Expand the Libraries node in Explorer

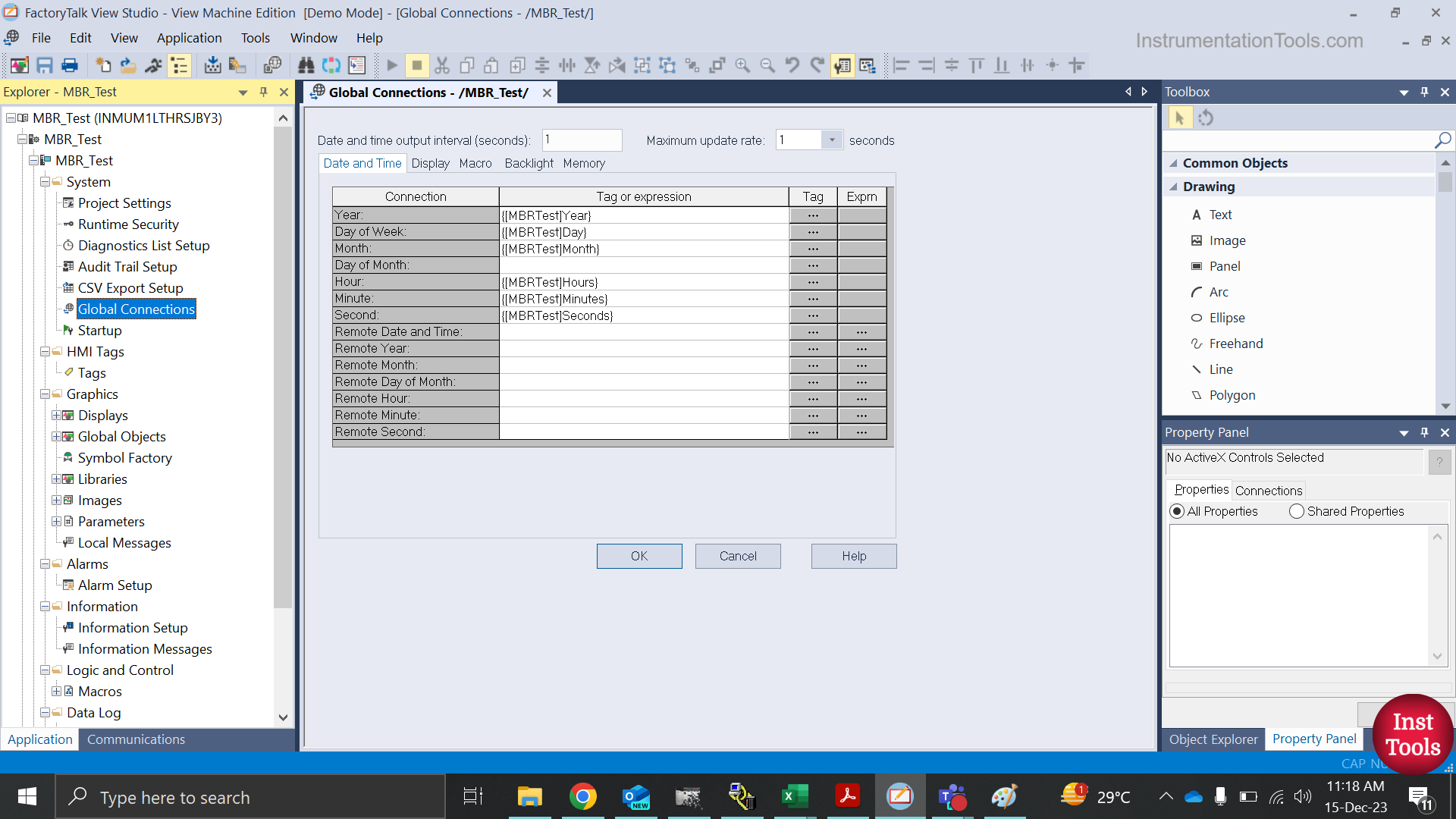(x=56, y=479)
